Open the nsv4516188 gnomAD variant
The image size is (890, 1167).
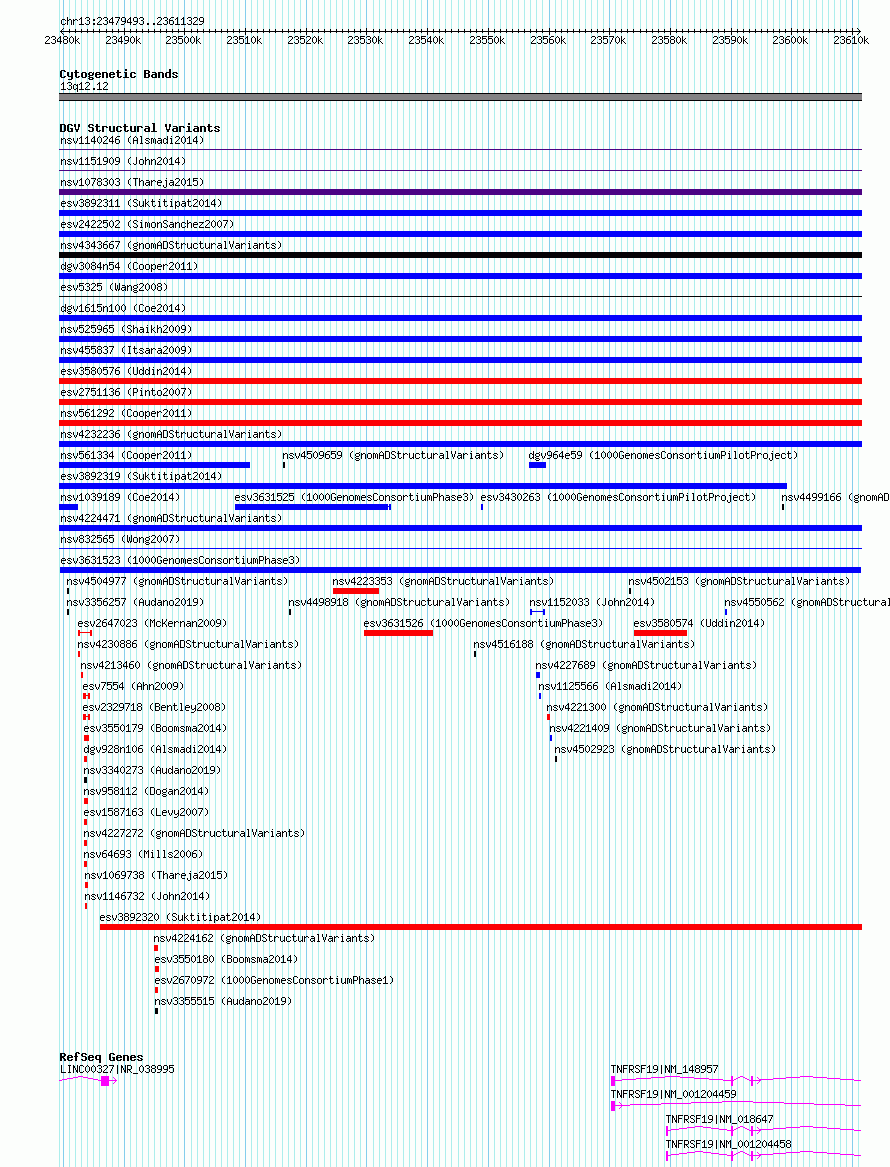coord(584,644)
